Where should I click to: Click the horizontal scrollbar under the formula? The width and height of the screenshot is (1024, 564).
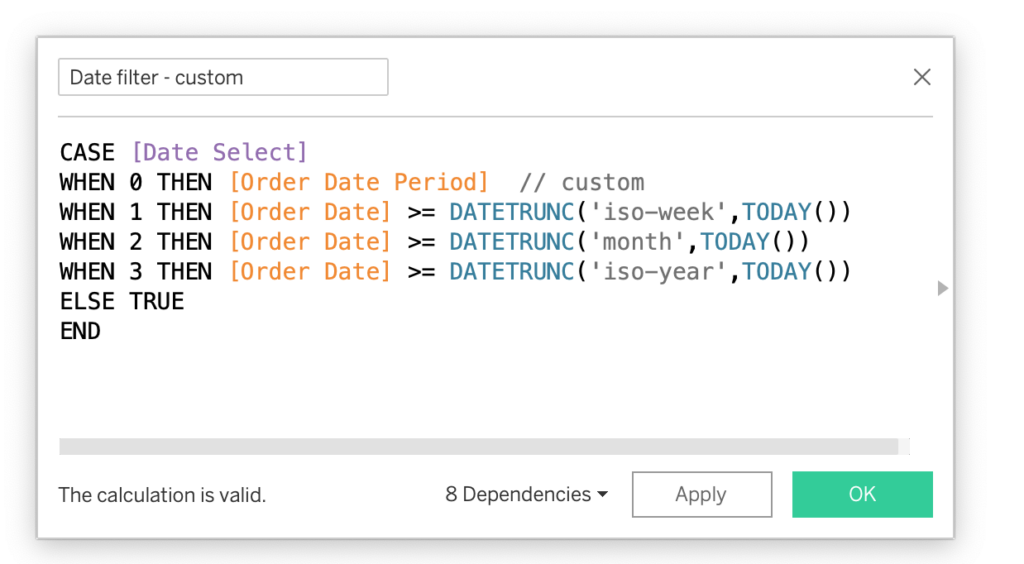(x=478, y=446)
